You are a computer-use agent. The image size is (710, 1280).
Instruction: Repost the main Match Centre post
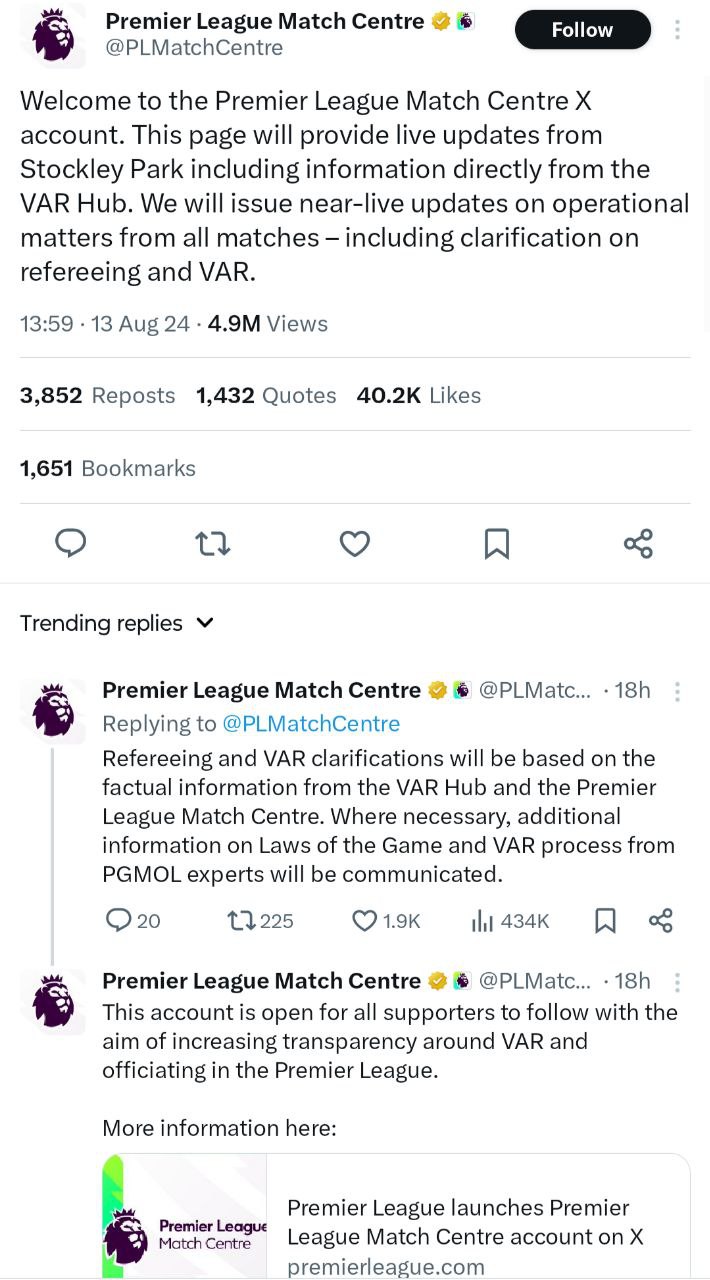(213, 543)
